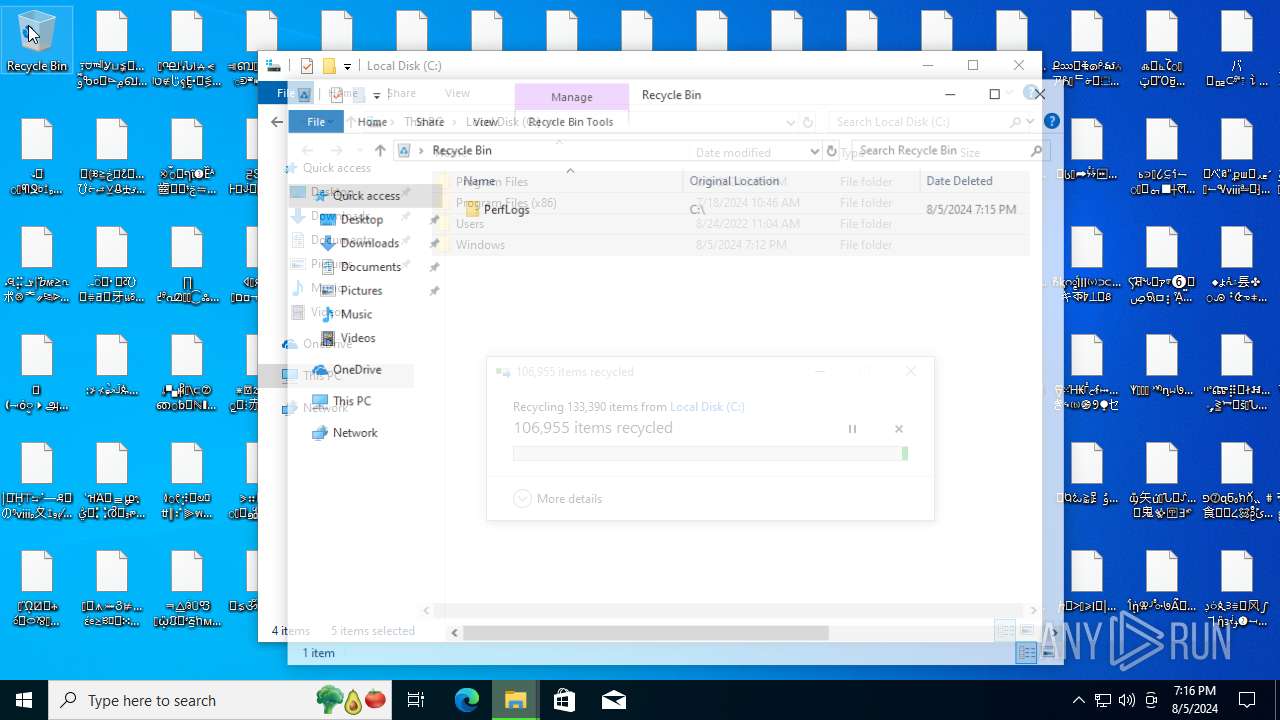Open the File menu of the Recycle Bin window
This screenshot has height=720, width=1280.
[x=316, y=122]
